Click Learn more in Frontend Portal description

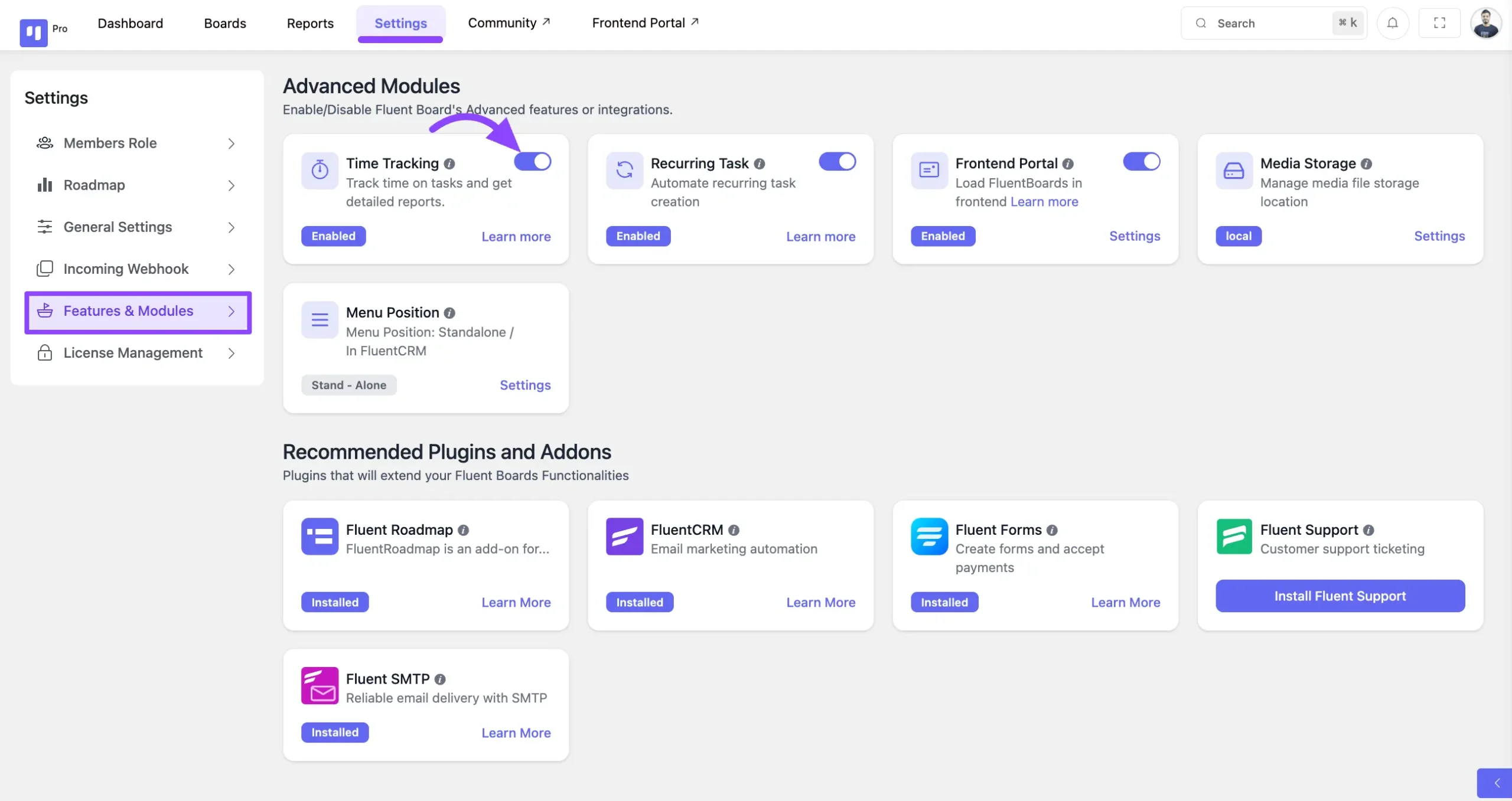(x=1044, y=202)
